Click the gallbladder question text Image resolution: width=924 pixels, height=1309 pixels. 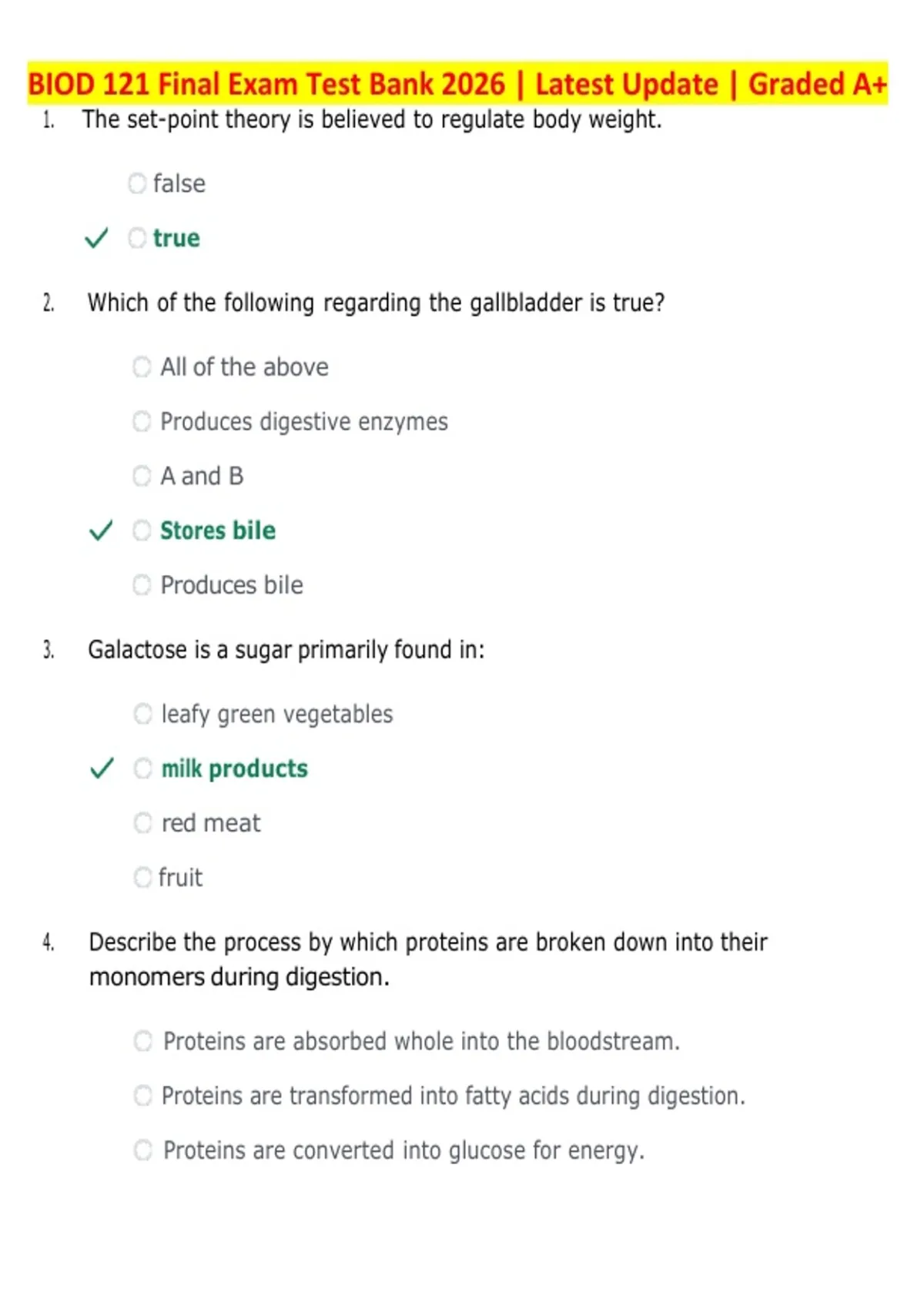click(376, 303)
